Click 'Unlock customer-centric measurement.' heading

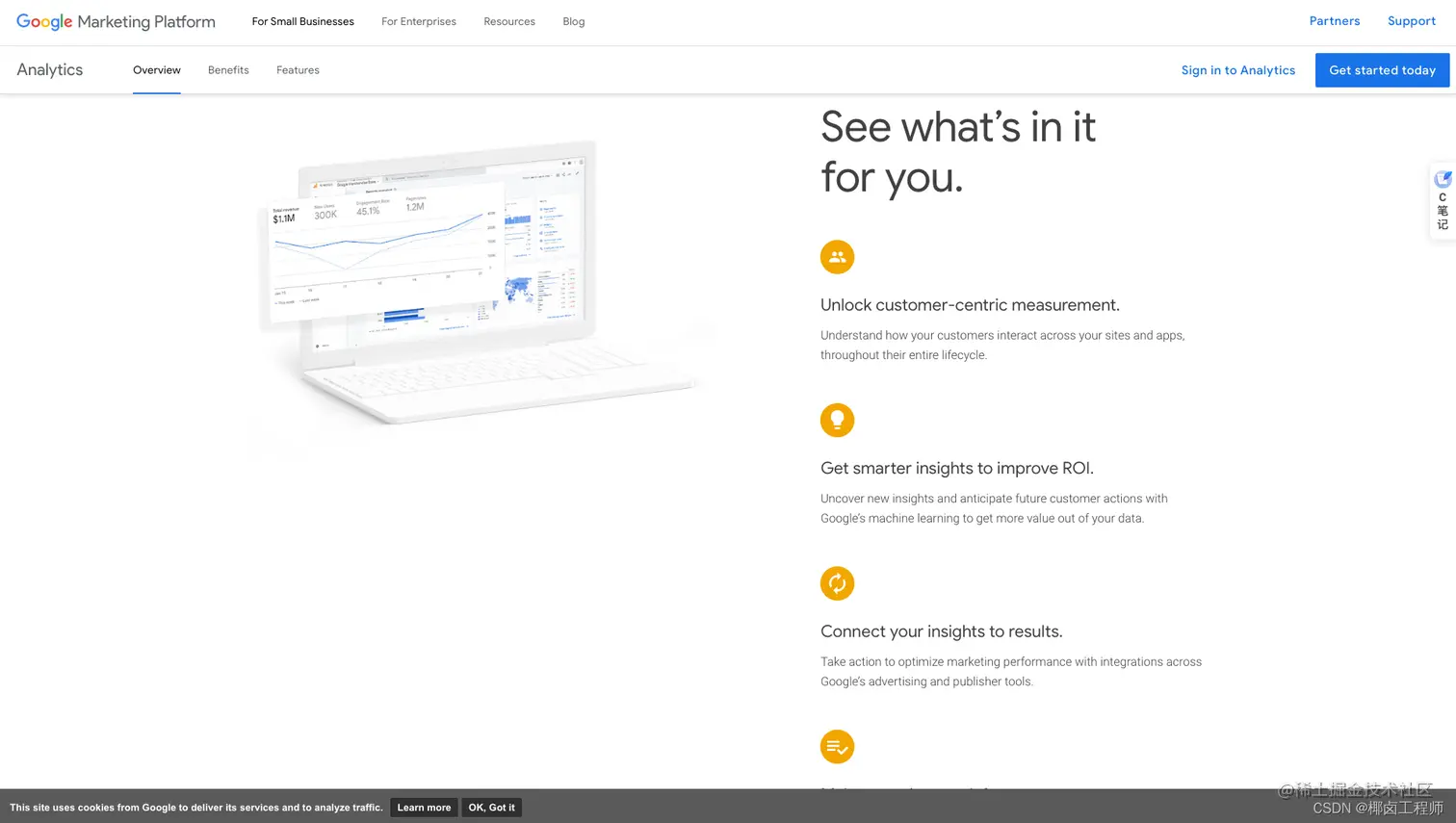[x=970, y=305]
